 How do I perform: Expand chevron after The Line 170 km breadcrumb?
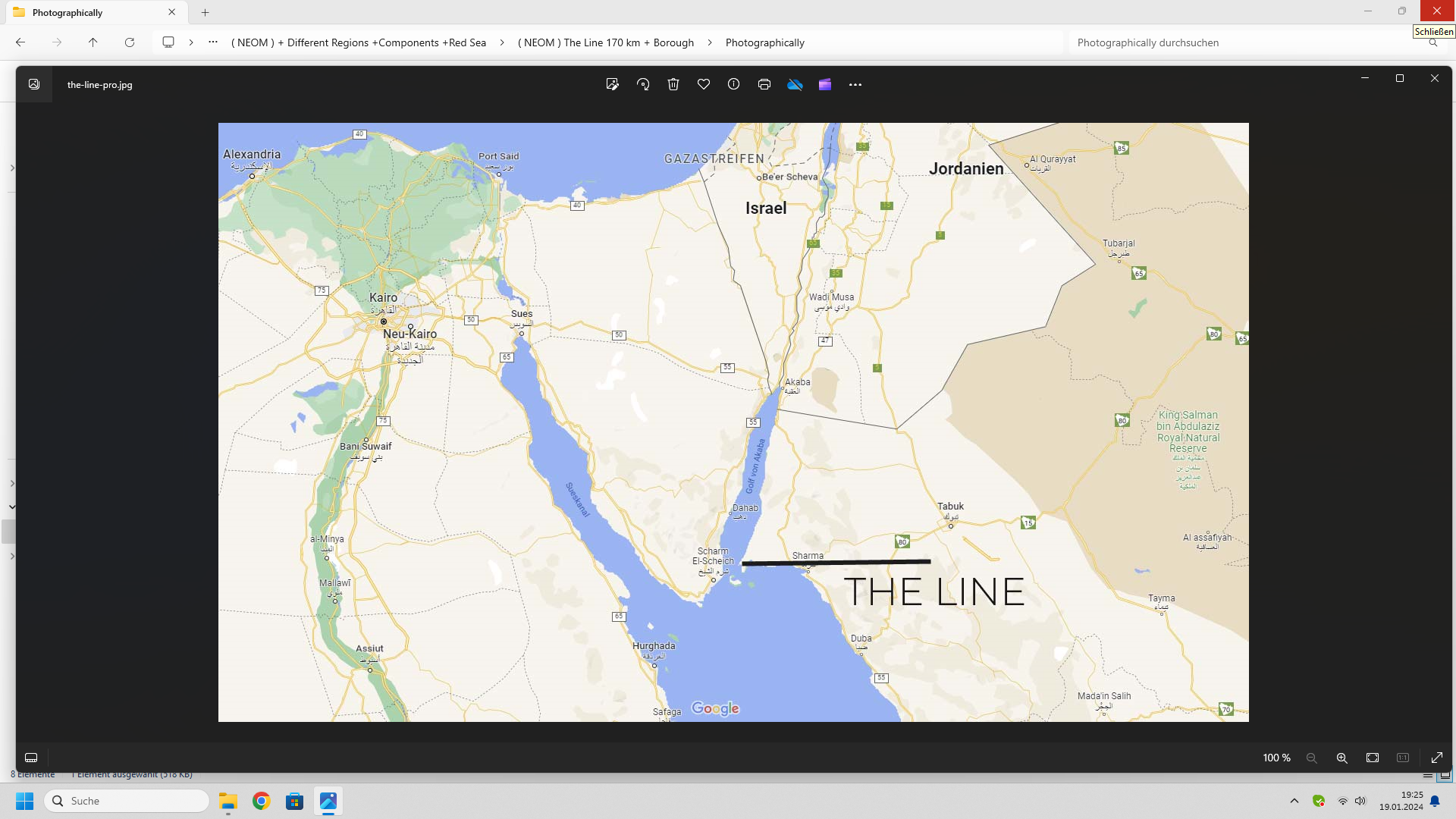pos(710,42)
